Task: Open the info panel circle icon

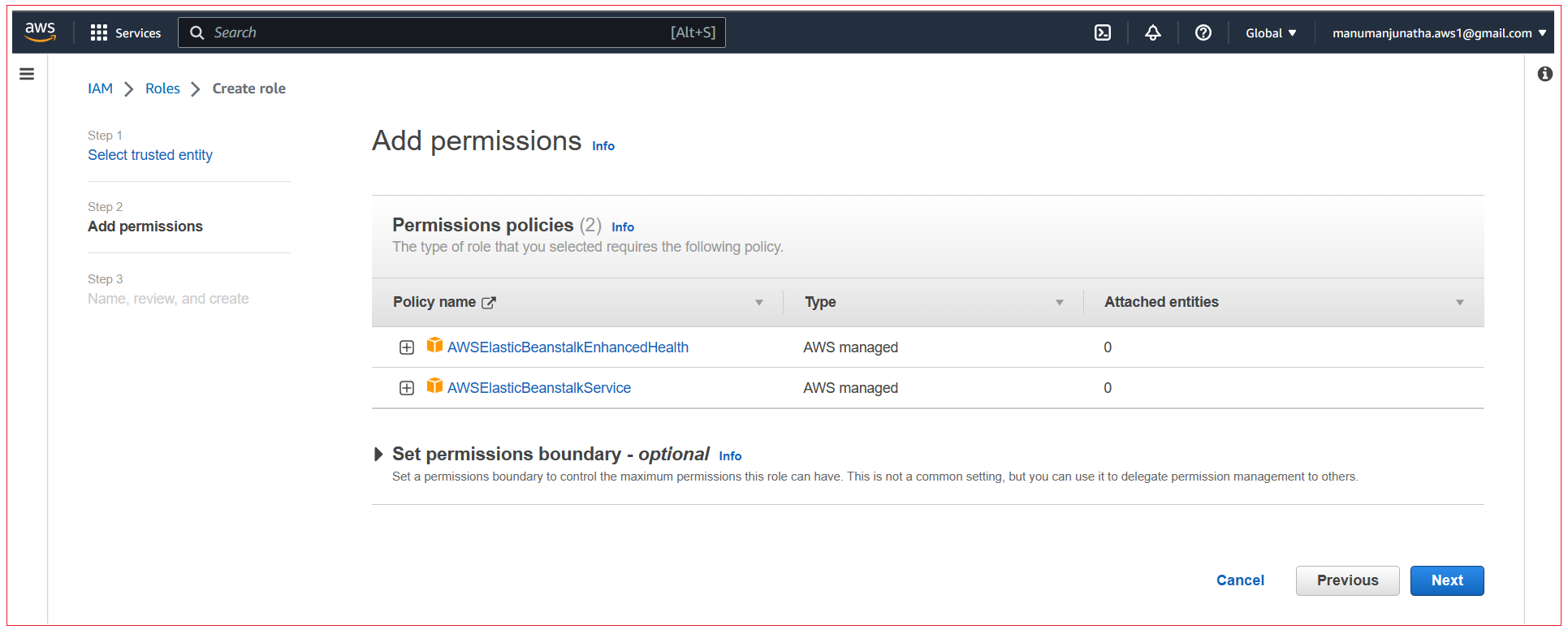Action: pyautogui.click(x=1545, y=74)
